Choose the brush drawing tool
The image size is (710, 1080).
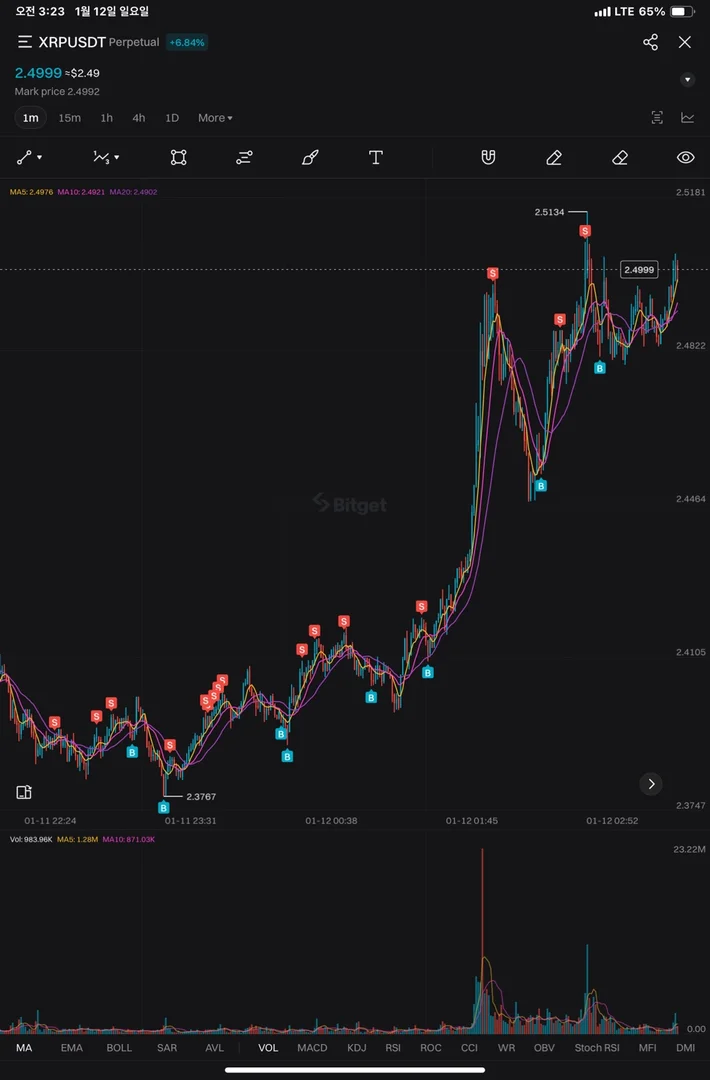(x=310, y=157)
